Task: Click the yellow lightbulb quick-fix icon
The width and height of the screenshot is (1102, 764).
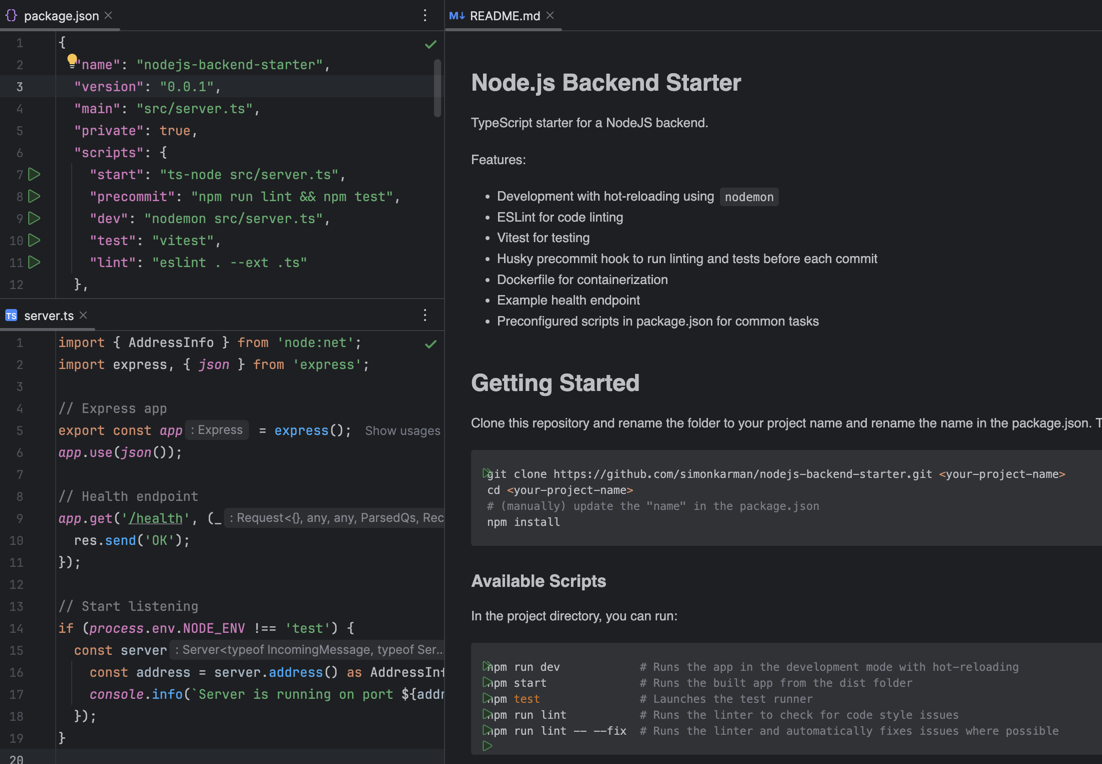Action: (72, 61)
